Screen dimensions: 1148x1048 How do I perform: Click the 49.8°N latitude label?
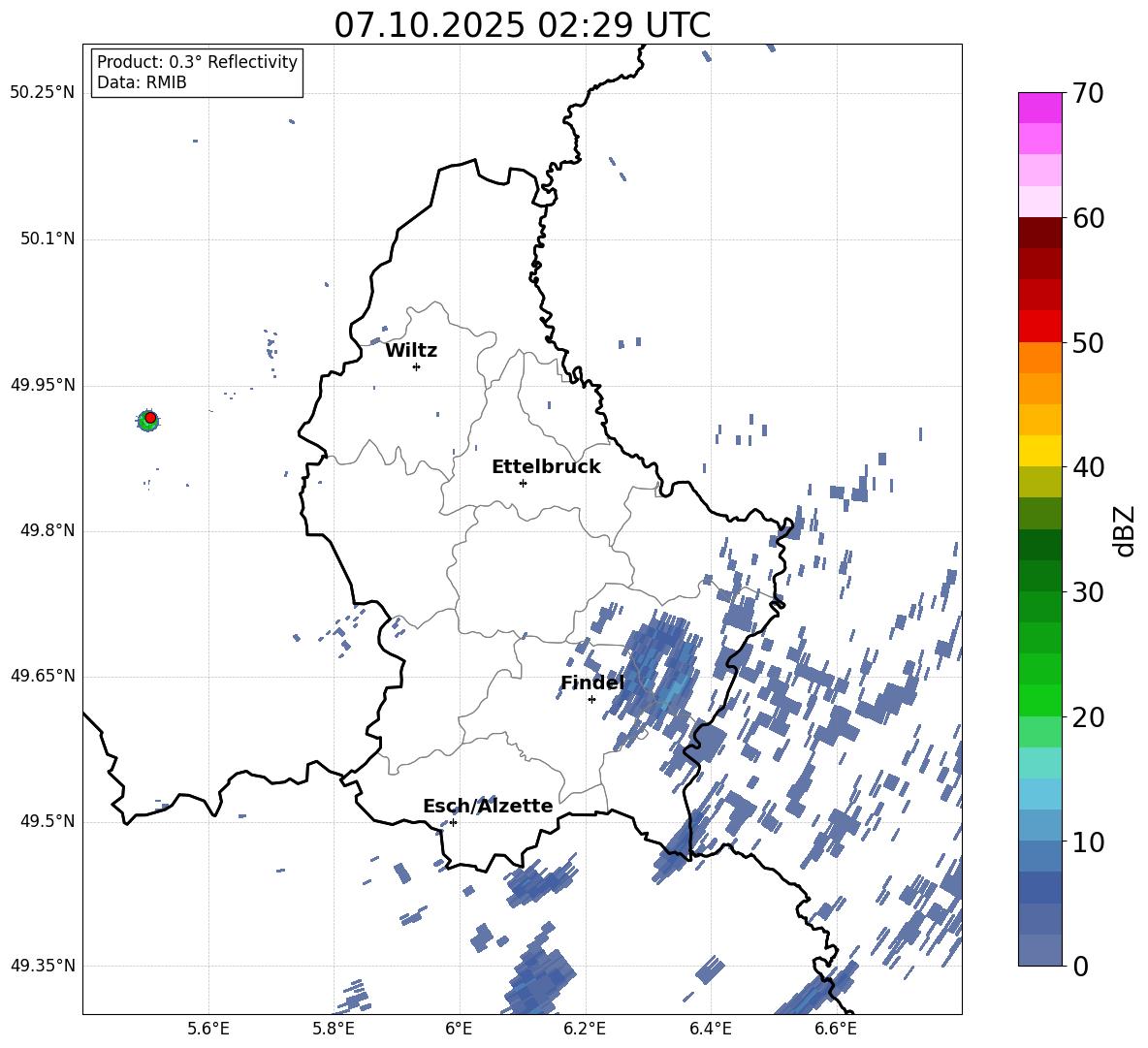coord(48,530)
